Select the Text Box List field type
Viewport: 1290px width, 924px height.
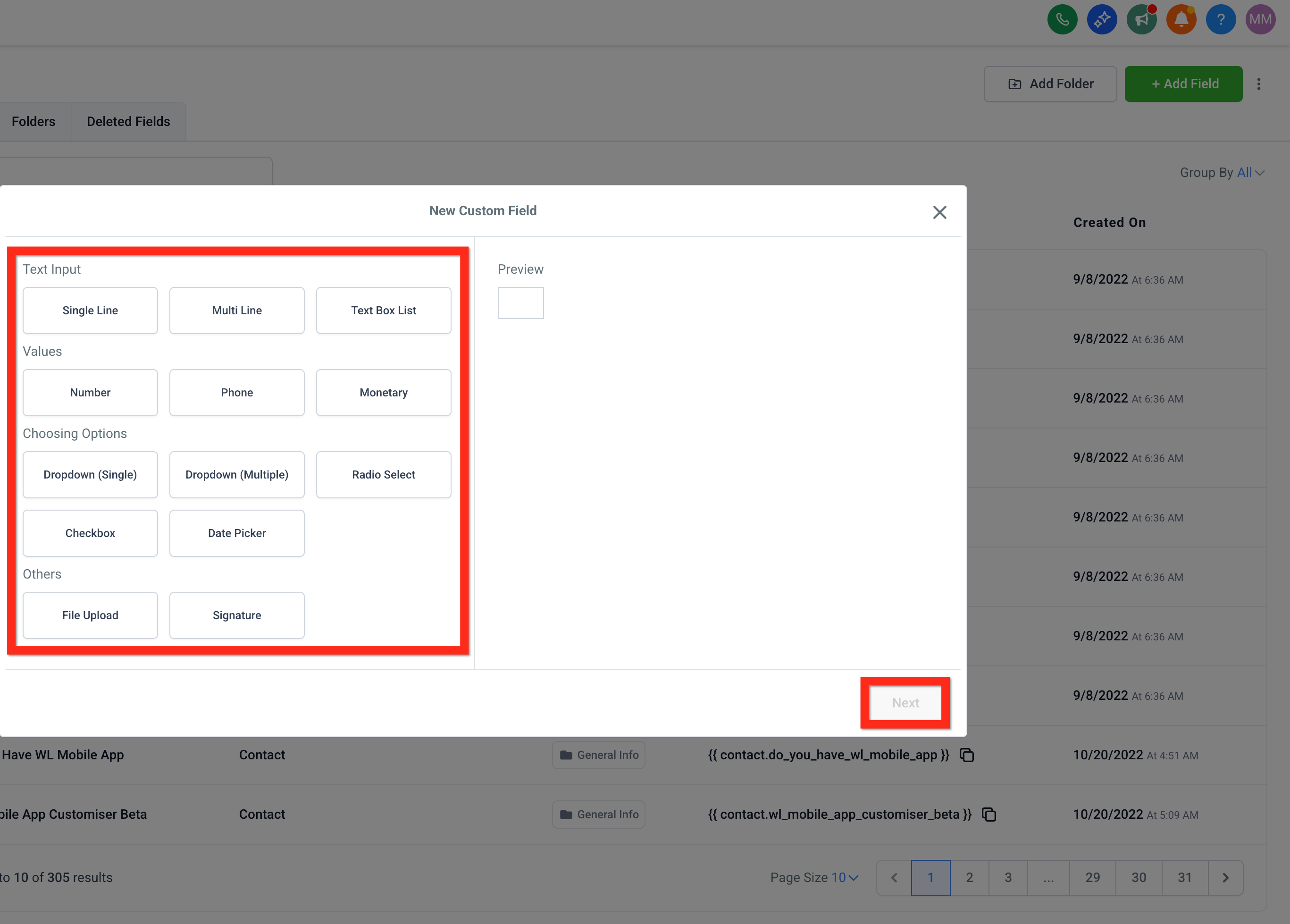pos(384,310)
